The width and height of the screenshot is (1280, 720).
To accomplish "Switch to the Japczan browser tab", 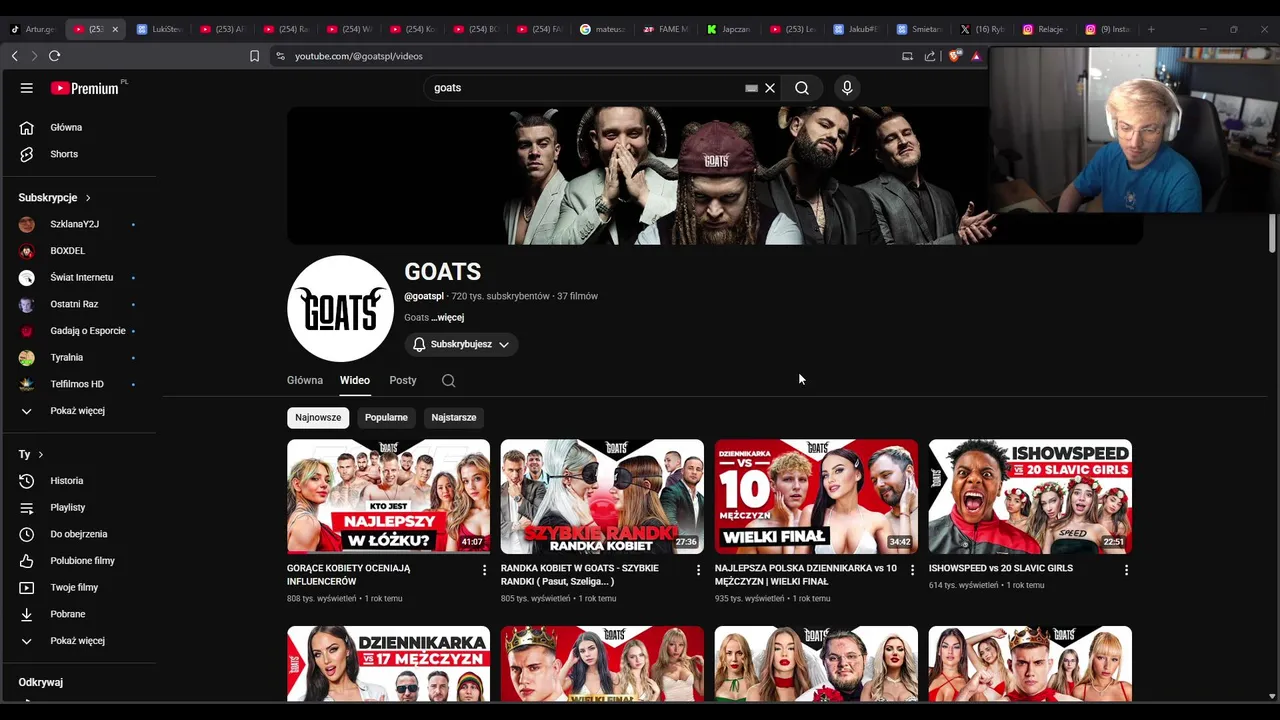I will (x=729, y=29).
